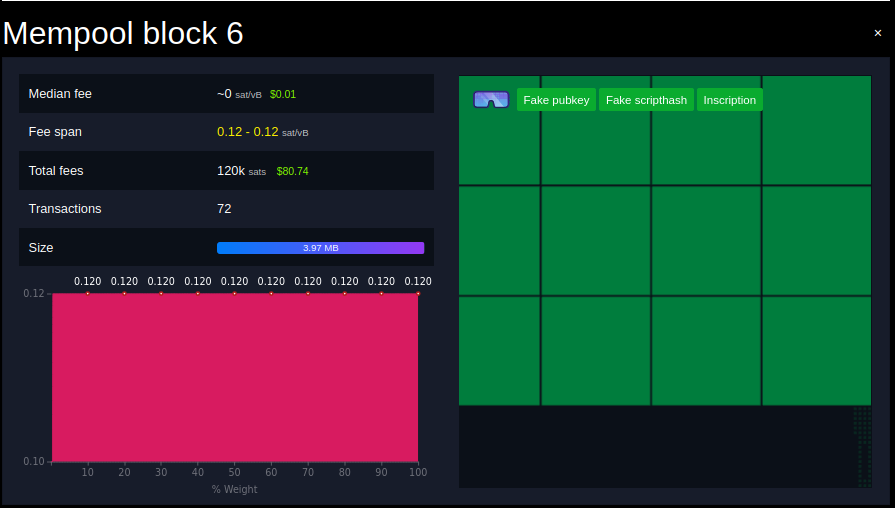Click the Median fee label
This screenshot has height=508, width=895.
[x=60, y=94]
